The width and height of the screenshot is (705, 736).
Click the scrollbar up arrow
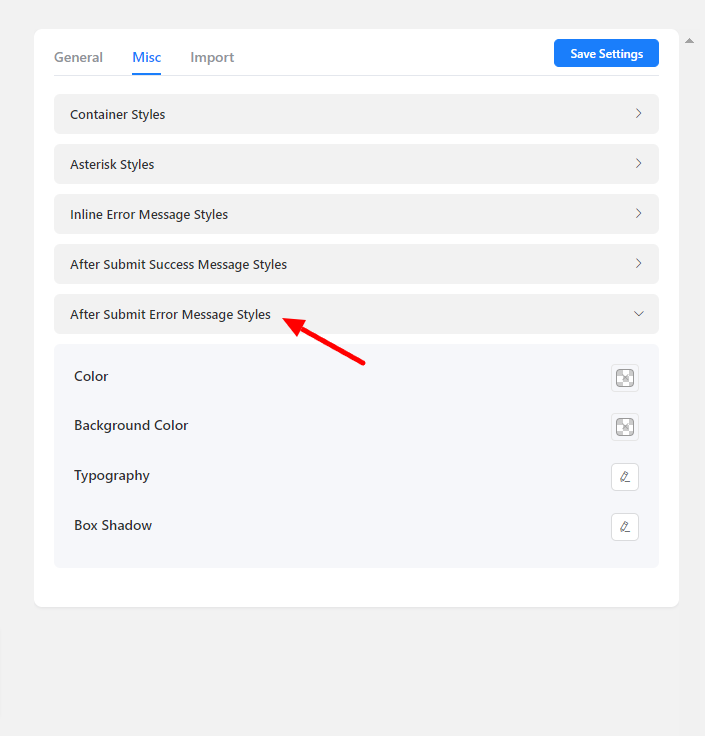pos(688,41)
